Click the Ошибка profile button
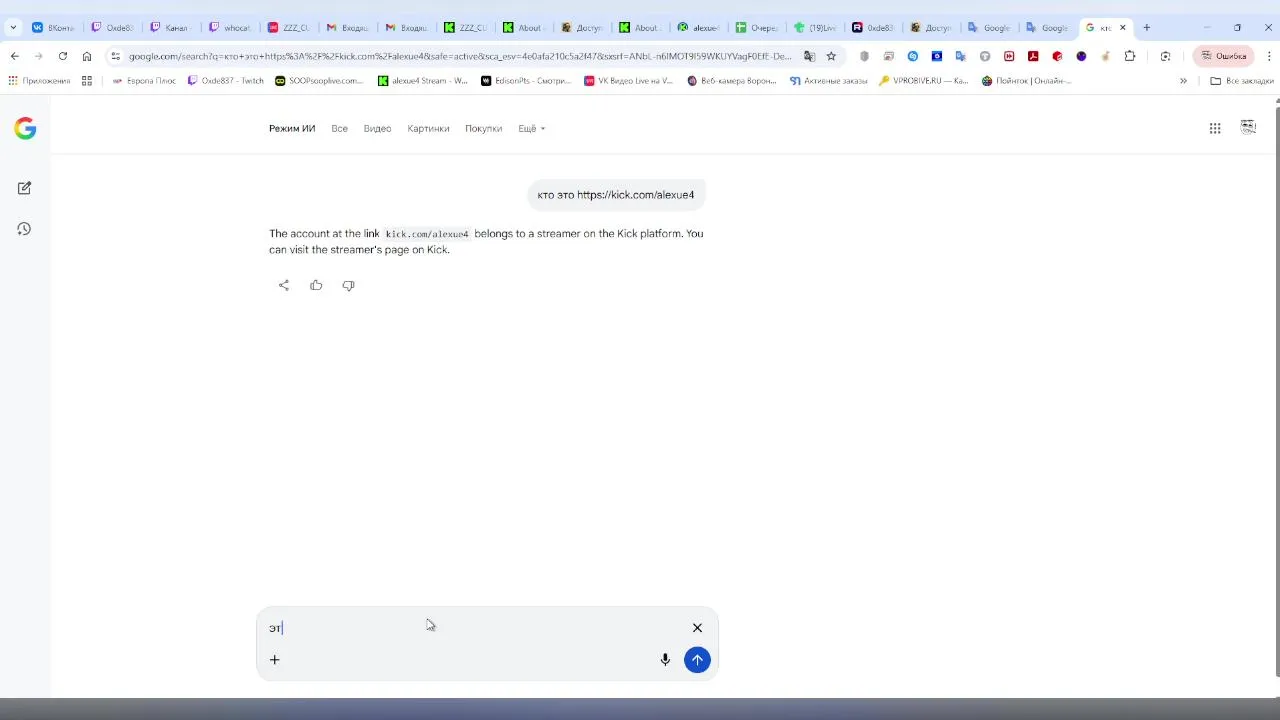The image size is (1280, 720). coord(1224,56)
